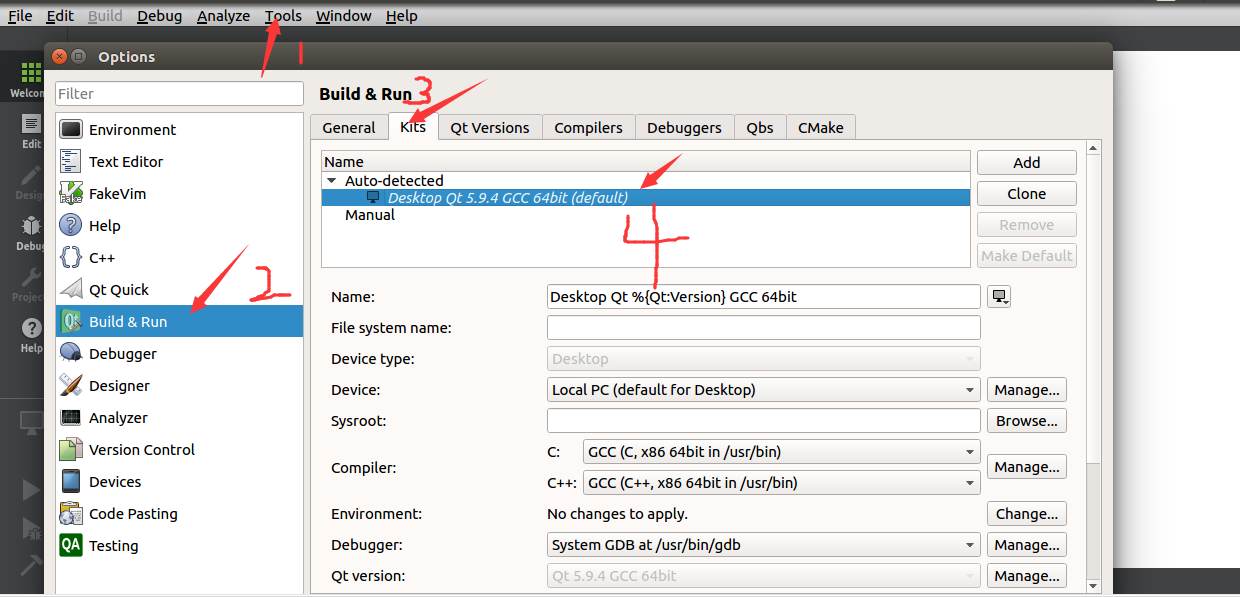Click Browse button for Sysroot
Viewport: 1240px width, 597px height.
(x=1027, y=421)
